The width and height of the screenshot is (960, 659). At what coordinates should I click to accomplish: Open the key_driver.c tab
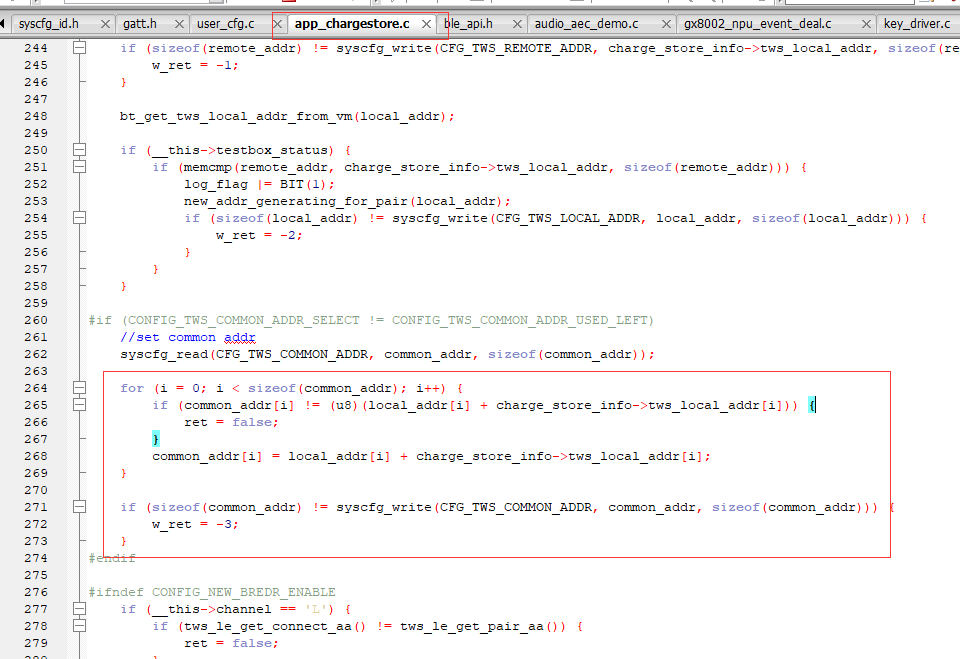tap(917, 24)
